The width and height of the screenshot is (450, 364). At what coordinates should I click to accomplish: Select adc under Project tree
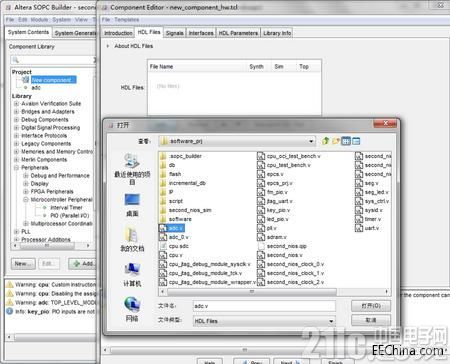click(x=36, y=88)
